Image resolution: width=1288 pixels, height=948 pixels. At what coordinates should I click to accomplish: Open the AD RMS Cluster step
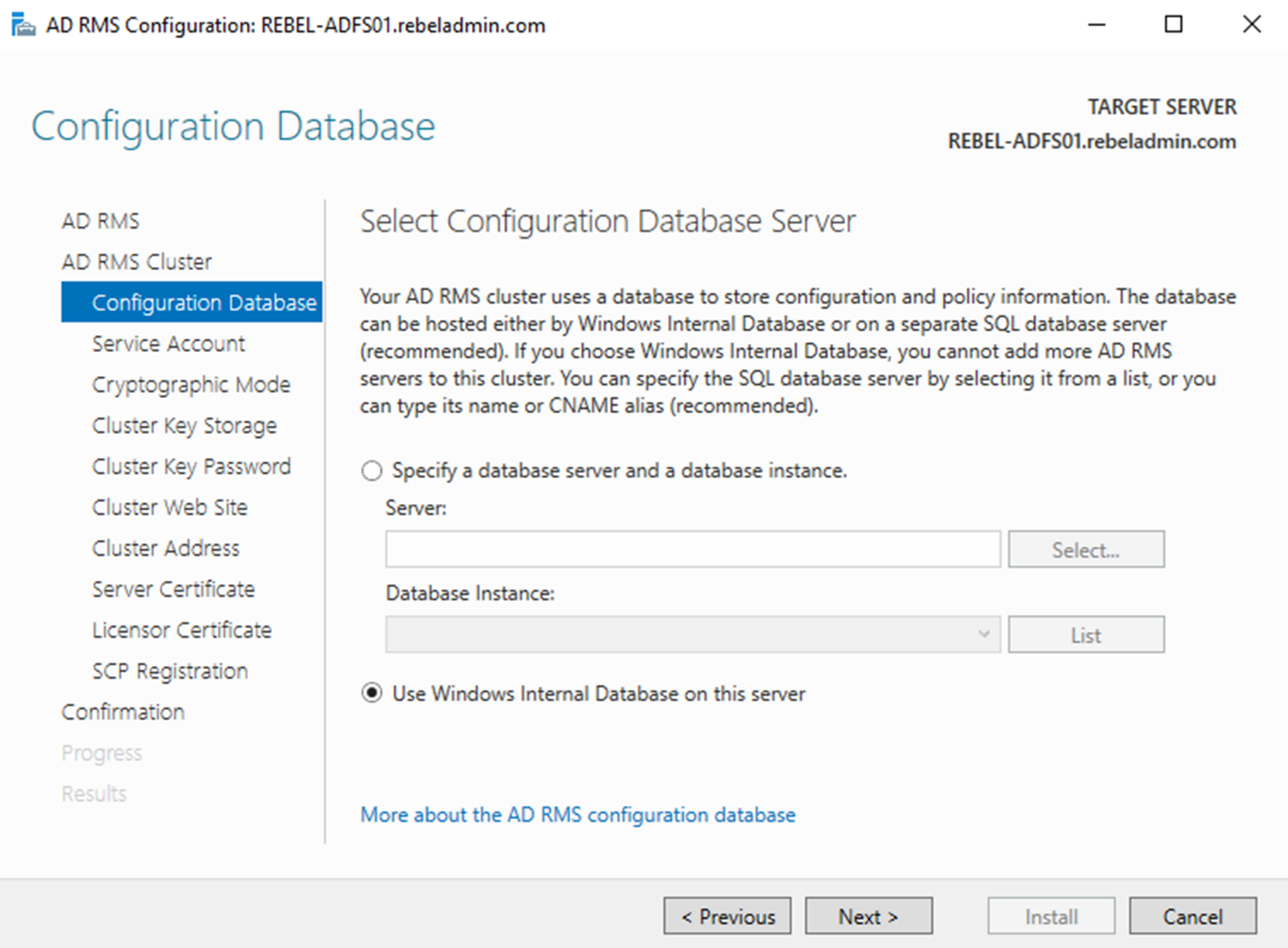click(137, 262)
